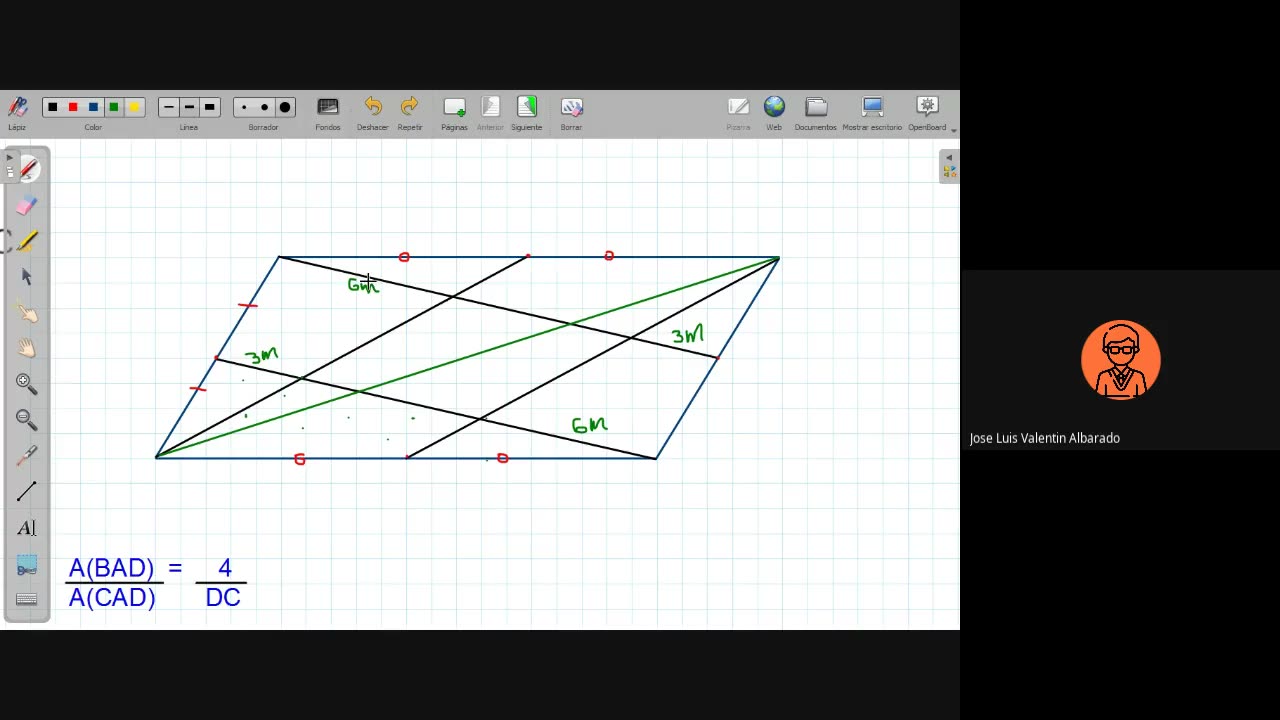Click the numerator 4 text
Viewport: 1280px width, 720px height.
coord(225,568)
